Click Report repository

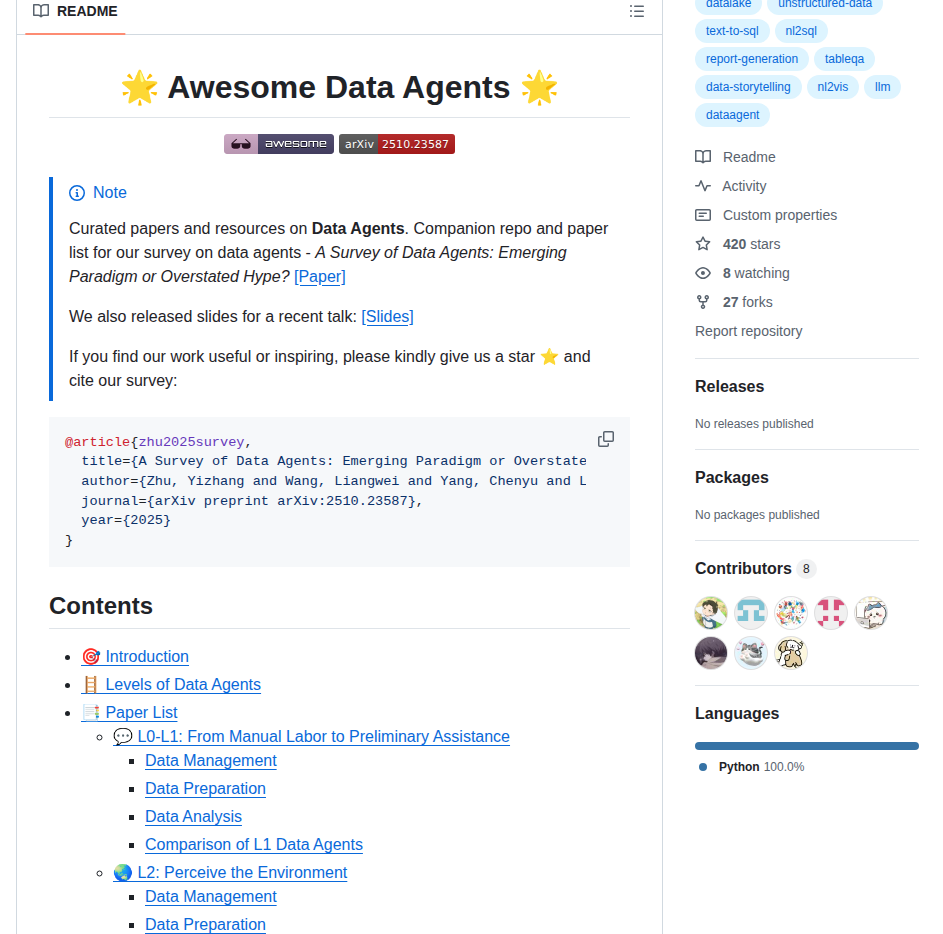(748, 331)
